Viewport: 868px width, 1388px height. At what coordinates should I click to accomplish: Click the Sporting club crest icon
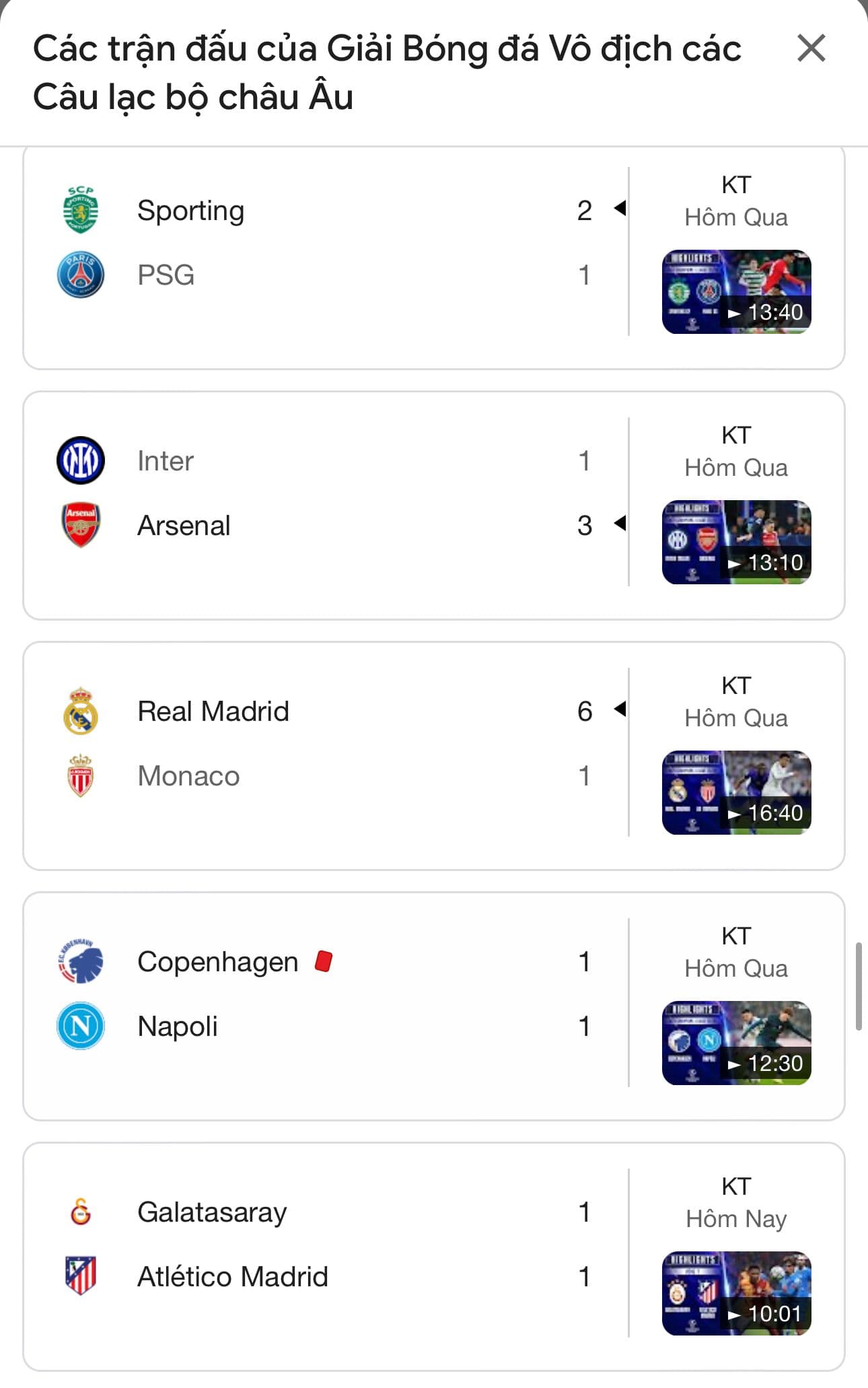coord(81,210)
